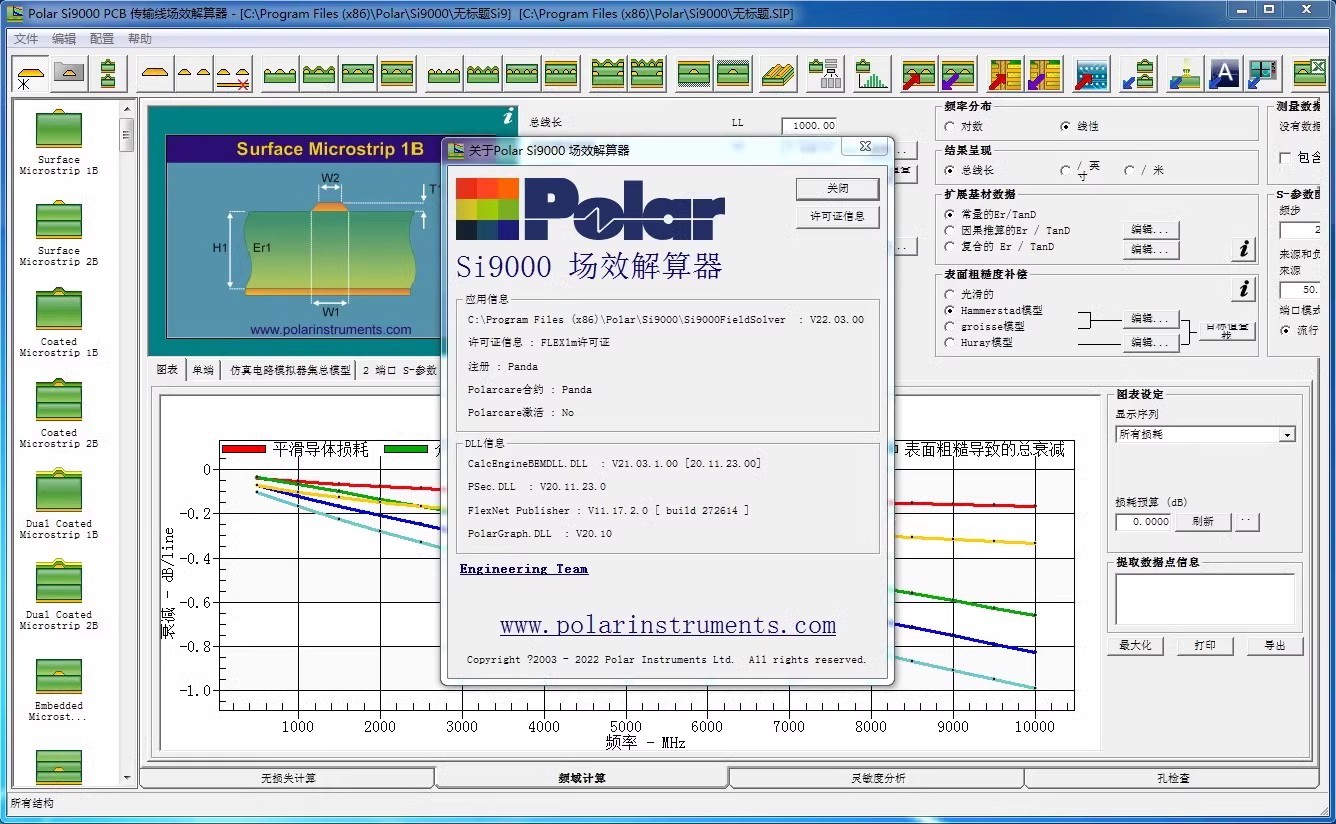Click info icon in surface roughness compensation group
This screenshot has width=1336, height=824.
[x=1244, y=289]
